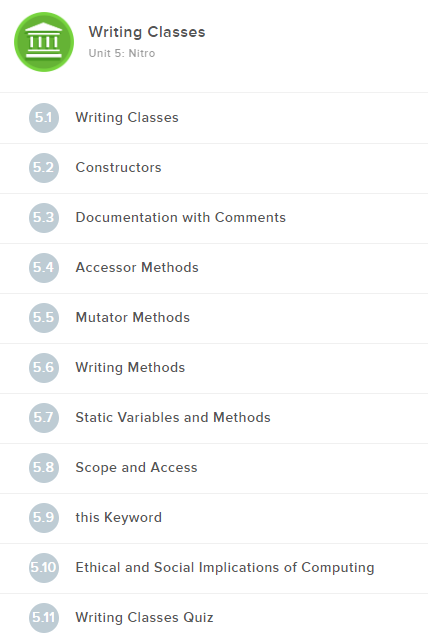This screenshot has width=428, height=640.
Task: Go to Static Variables and Methods
Action: point(214,418)
